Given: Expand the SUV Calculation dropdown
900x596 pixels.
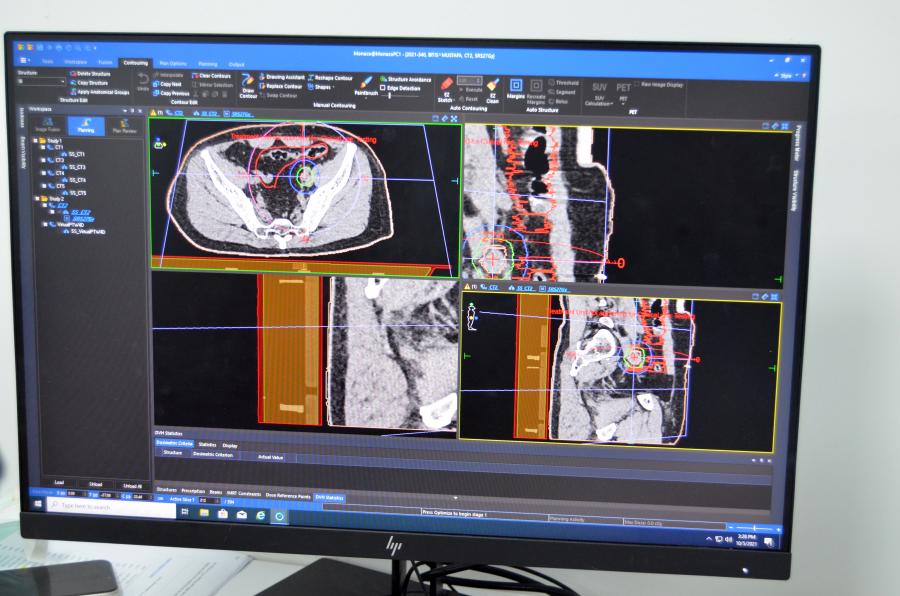Looking at the screenshot, I should point(599,100).
